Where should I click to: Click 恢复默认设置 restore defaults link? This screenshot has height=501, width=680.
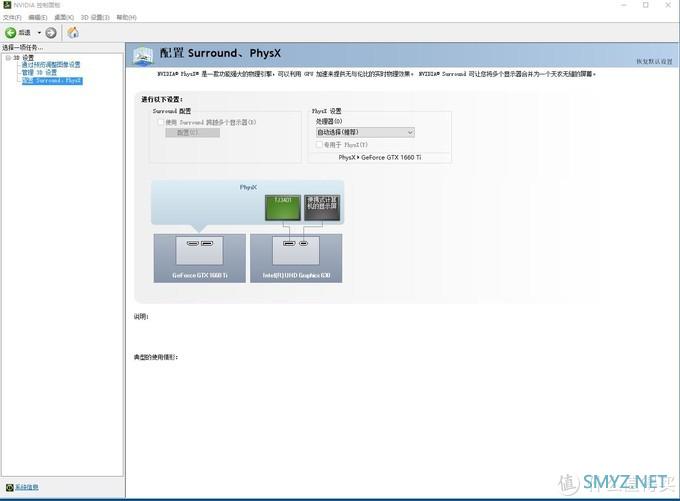[x=654, y=62]
